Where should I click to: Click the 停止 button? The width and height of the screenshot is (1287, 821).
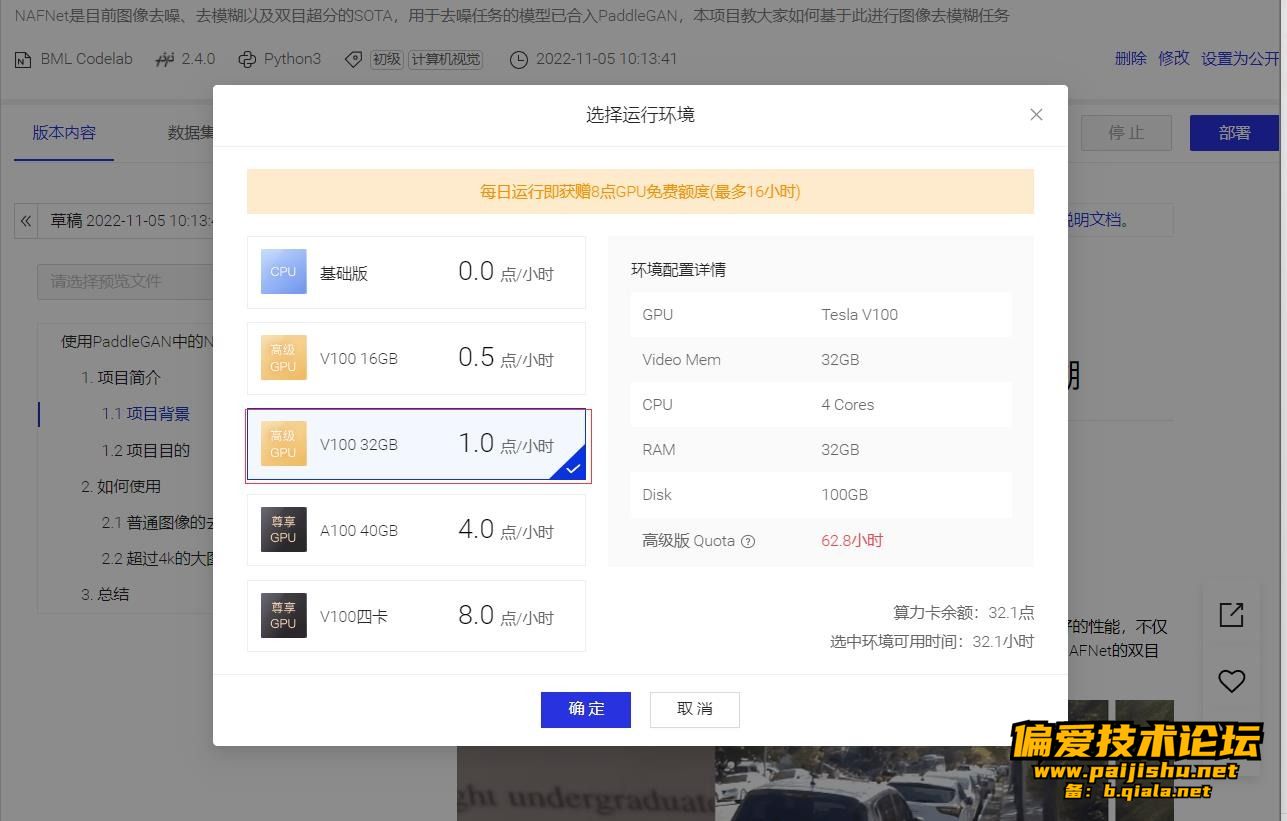click(1126, 133)
